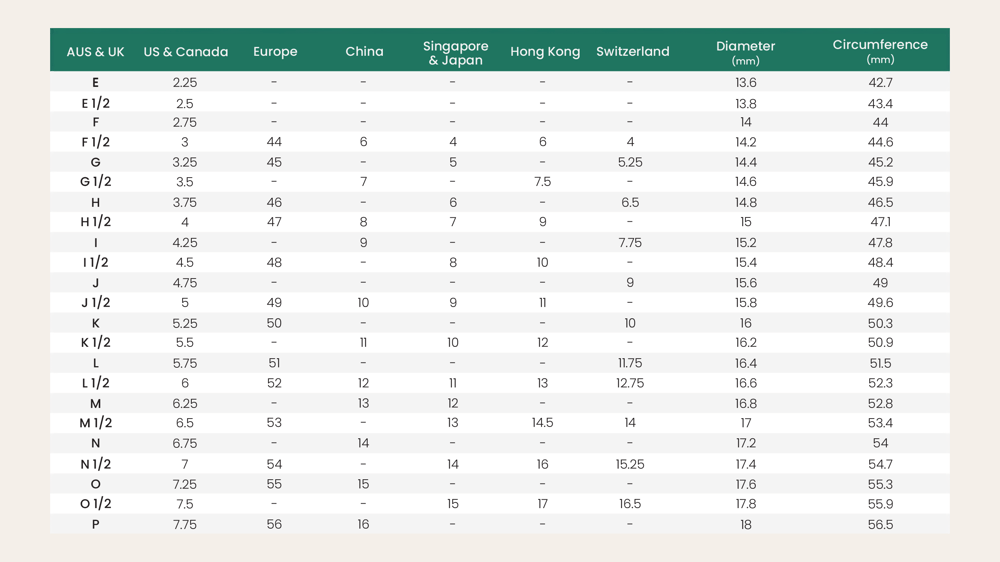Click the AUS & UK column header

(x=95, y=52)
